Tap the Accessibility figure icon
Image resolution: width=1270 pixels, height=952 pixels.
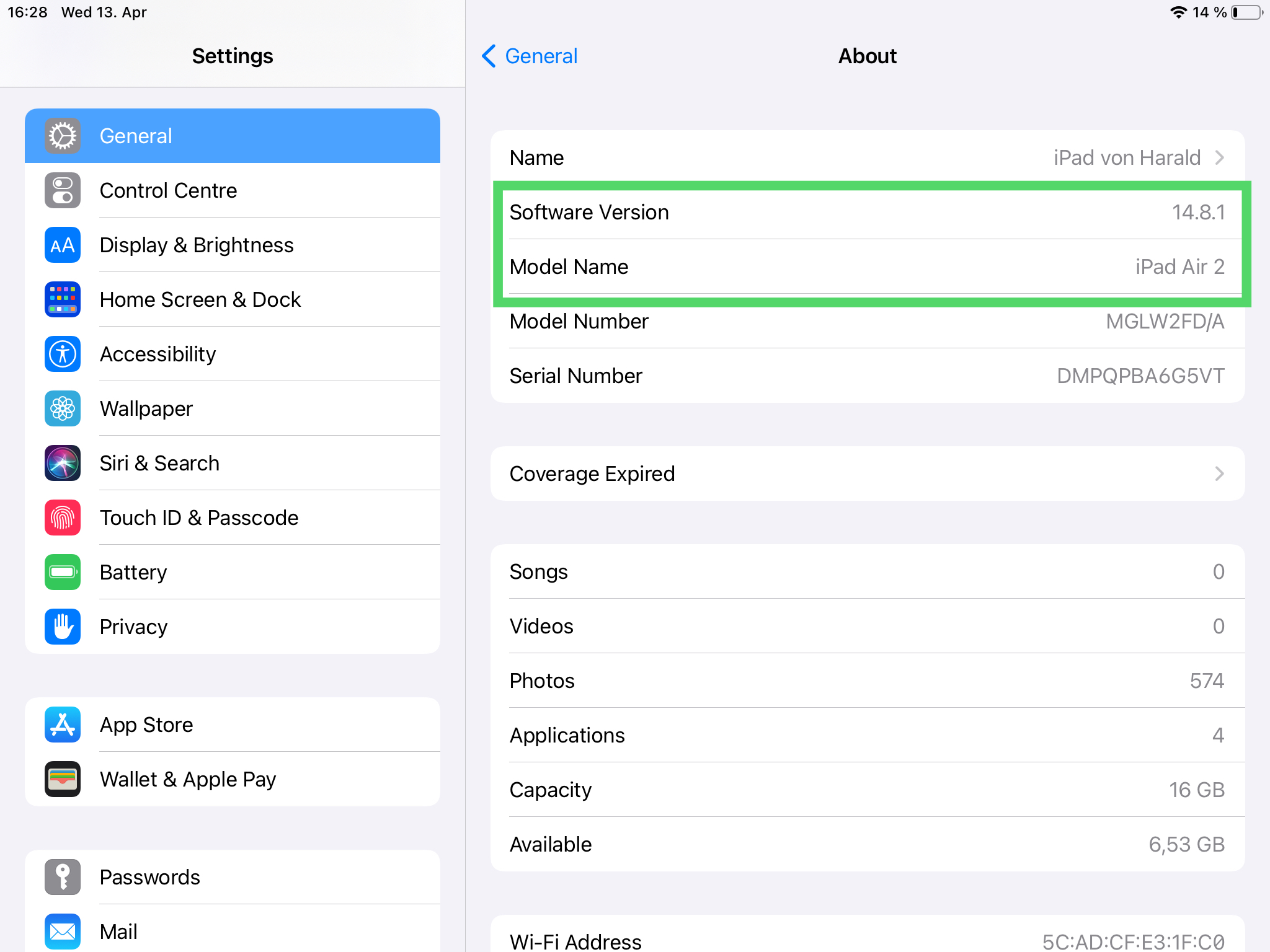(63, 354)
